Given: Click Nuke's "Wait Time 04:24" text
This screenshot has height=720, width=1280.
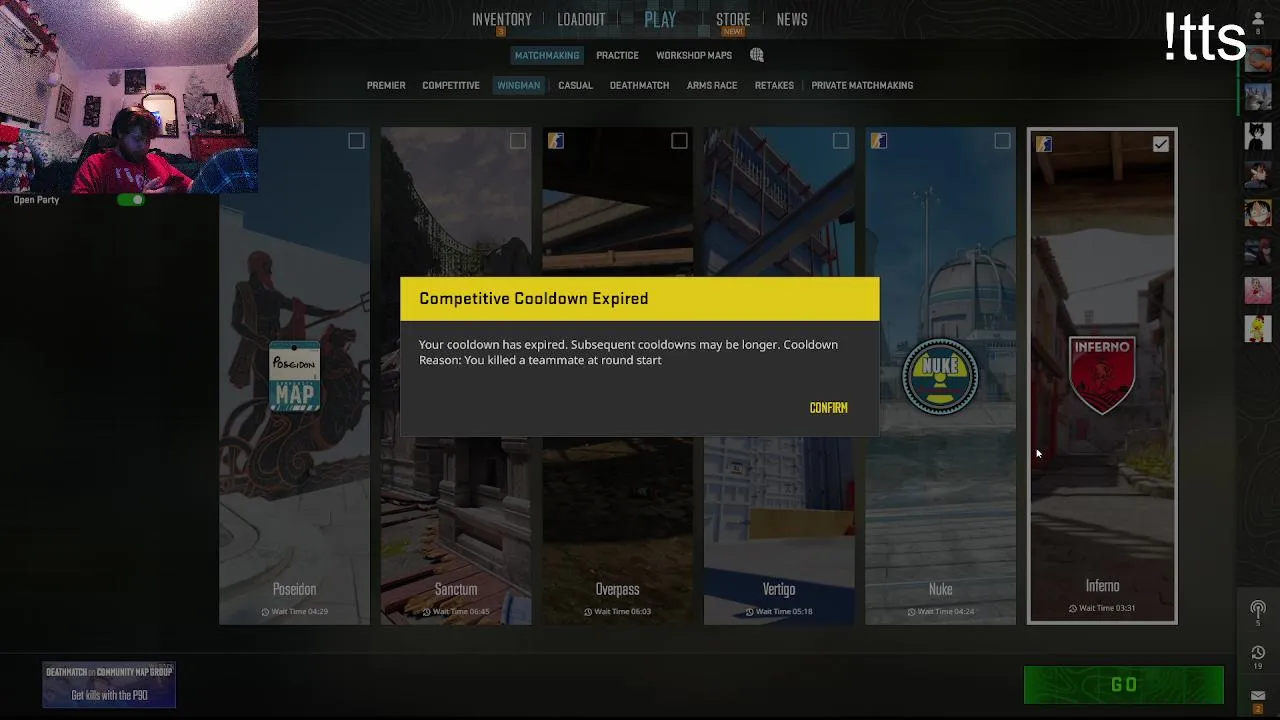Looking at the screenshot, I should point(945,611).
